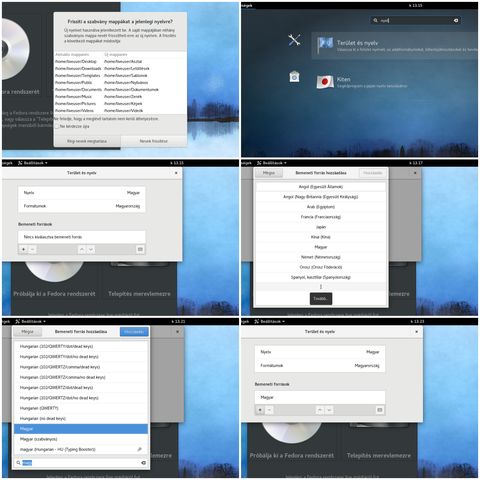Open Beállítások app menu at clock 13:17

tap(271, 163)
